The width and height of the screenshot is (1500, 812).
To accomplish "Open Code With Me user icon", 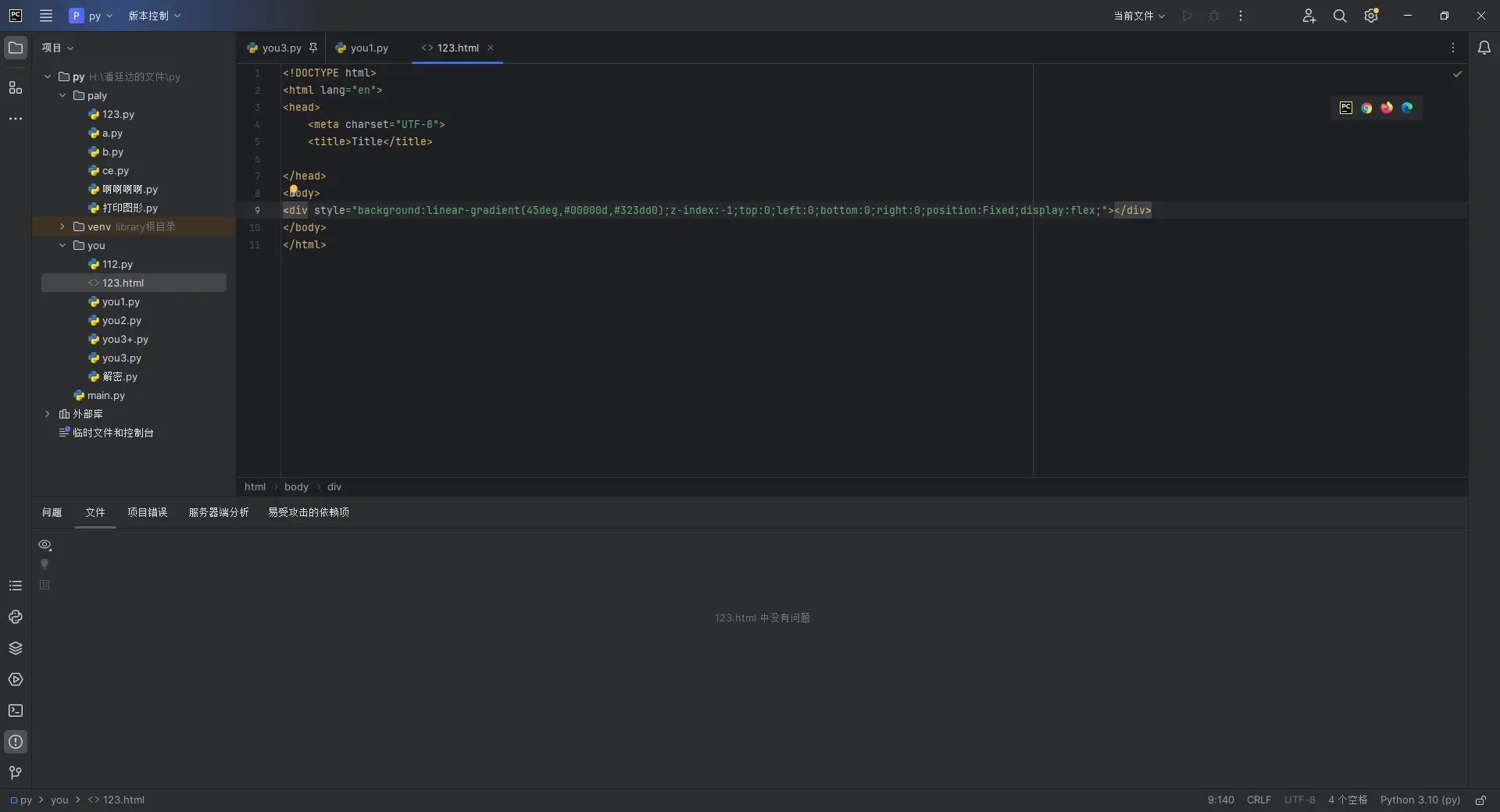I will point(1309,16).
